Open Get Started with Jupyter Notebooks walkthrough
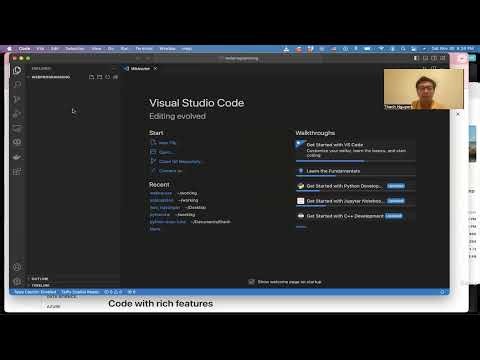The height and width of the screenshot is (360, 480). (356, 201)
